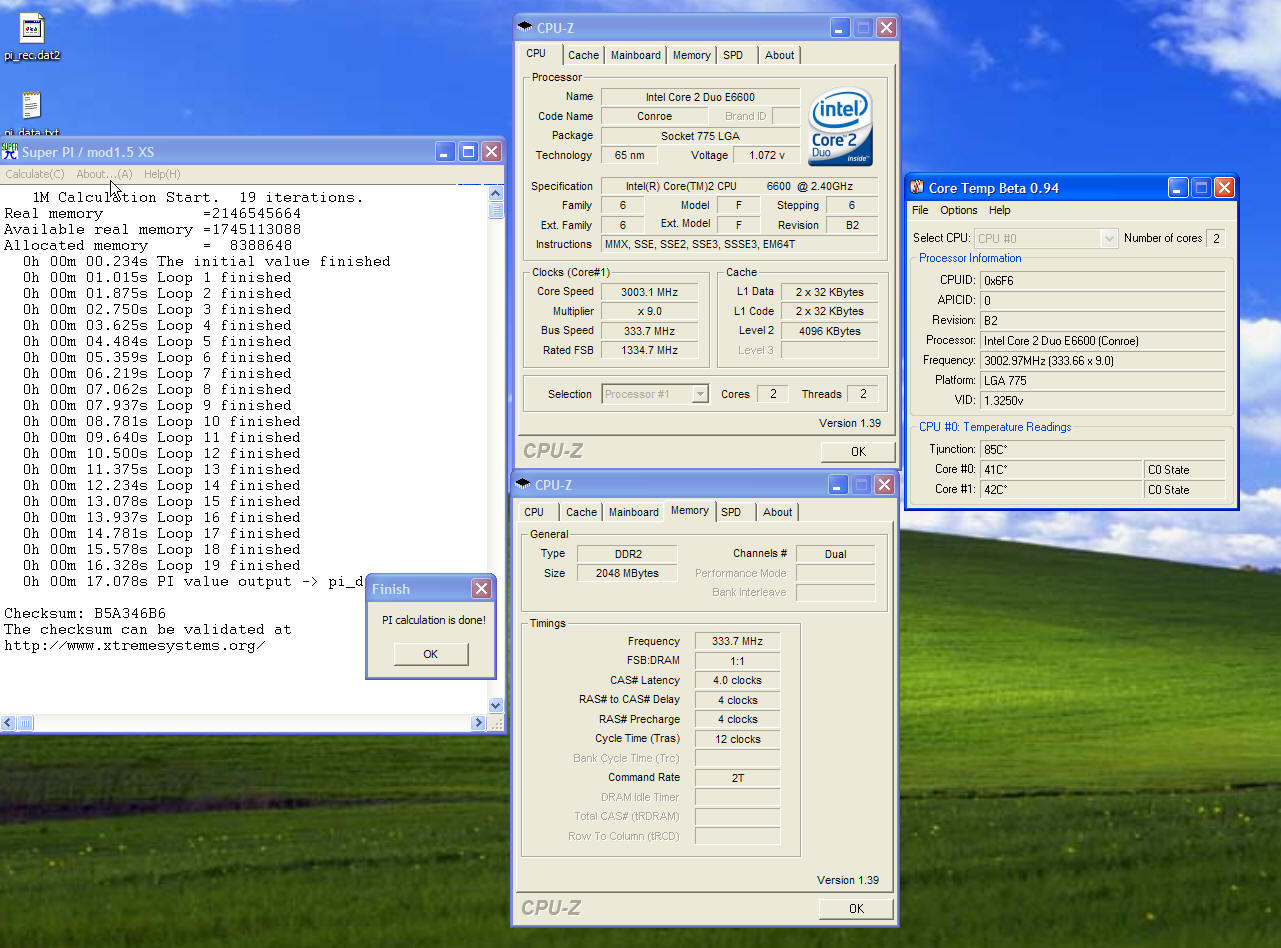The width and height of the screenshot is (1281, 948).
Task: Open Help menu in Core Temp
Action: (1000, 210)
